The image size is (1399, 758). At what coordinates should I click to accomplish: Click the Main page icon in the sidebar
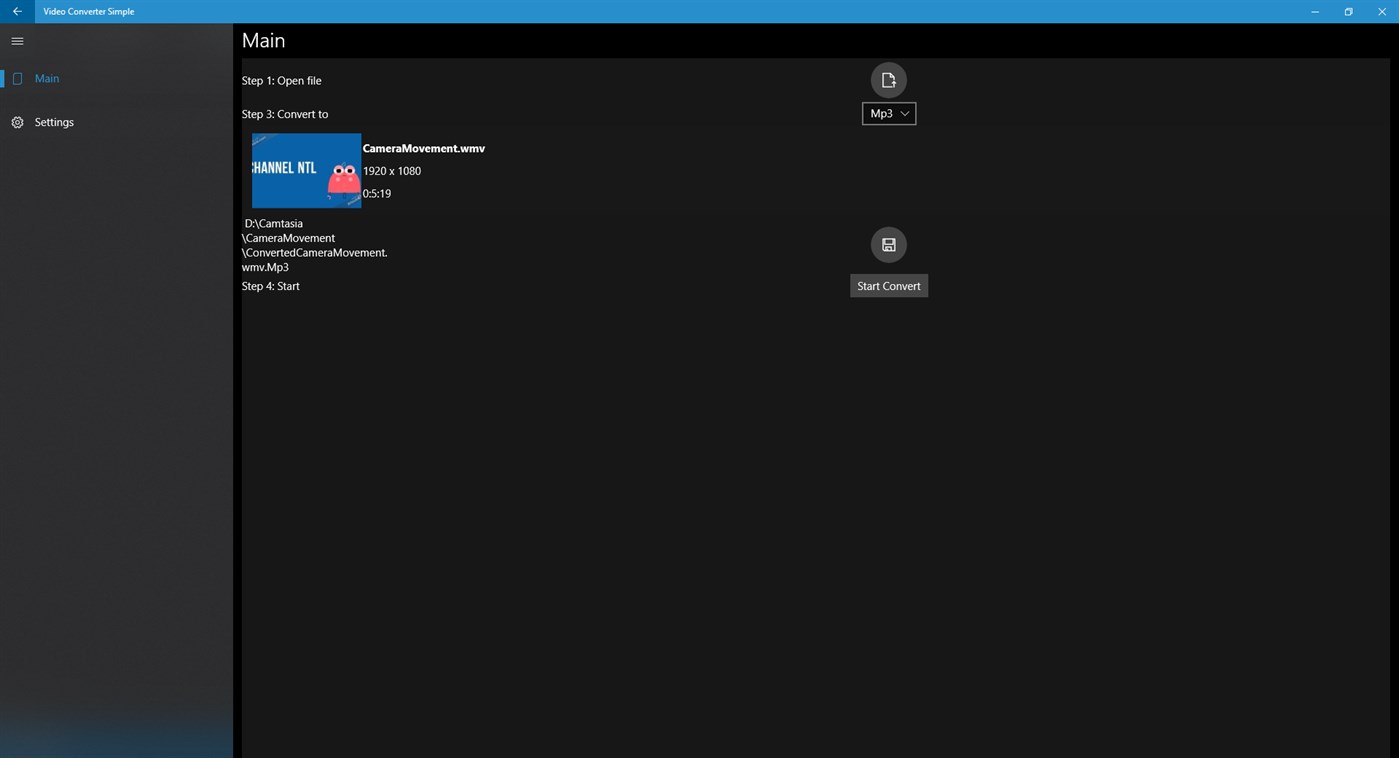point(17,78)
